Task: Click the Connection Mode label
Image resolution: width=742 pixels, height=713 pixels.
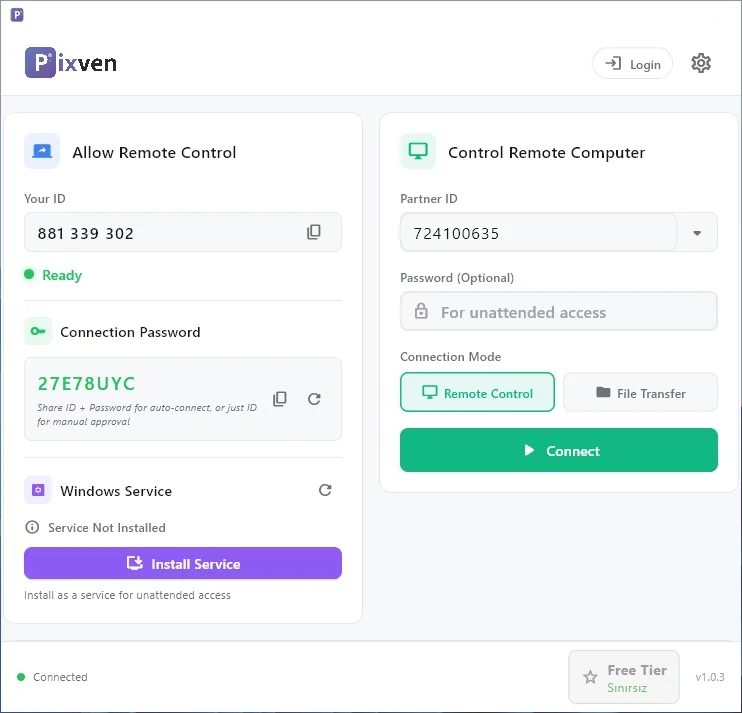Action: [450, 357]
